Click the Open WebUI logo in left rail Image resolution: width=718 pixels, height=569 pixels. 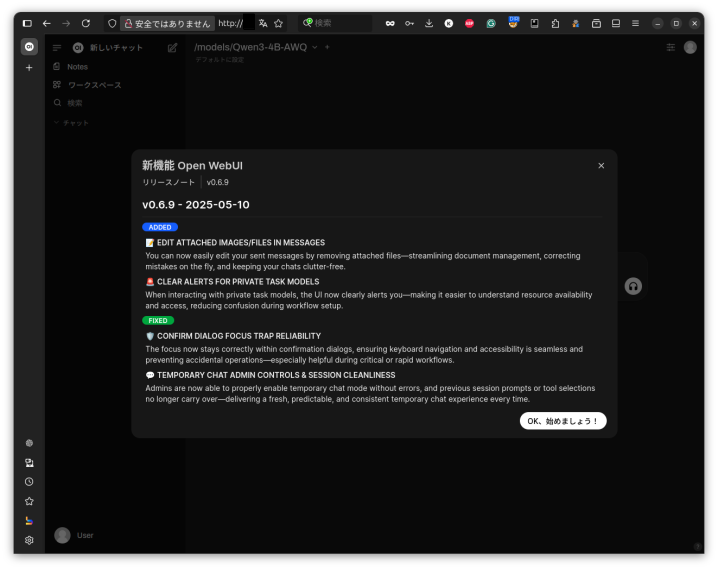point(29,47)
